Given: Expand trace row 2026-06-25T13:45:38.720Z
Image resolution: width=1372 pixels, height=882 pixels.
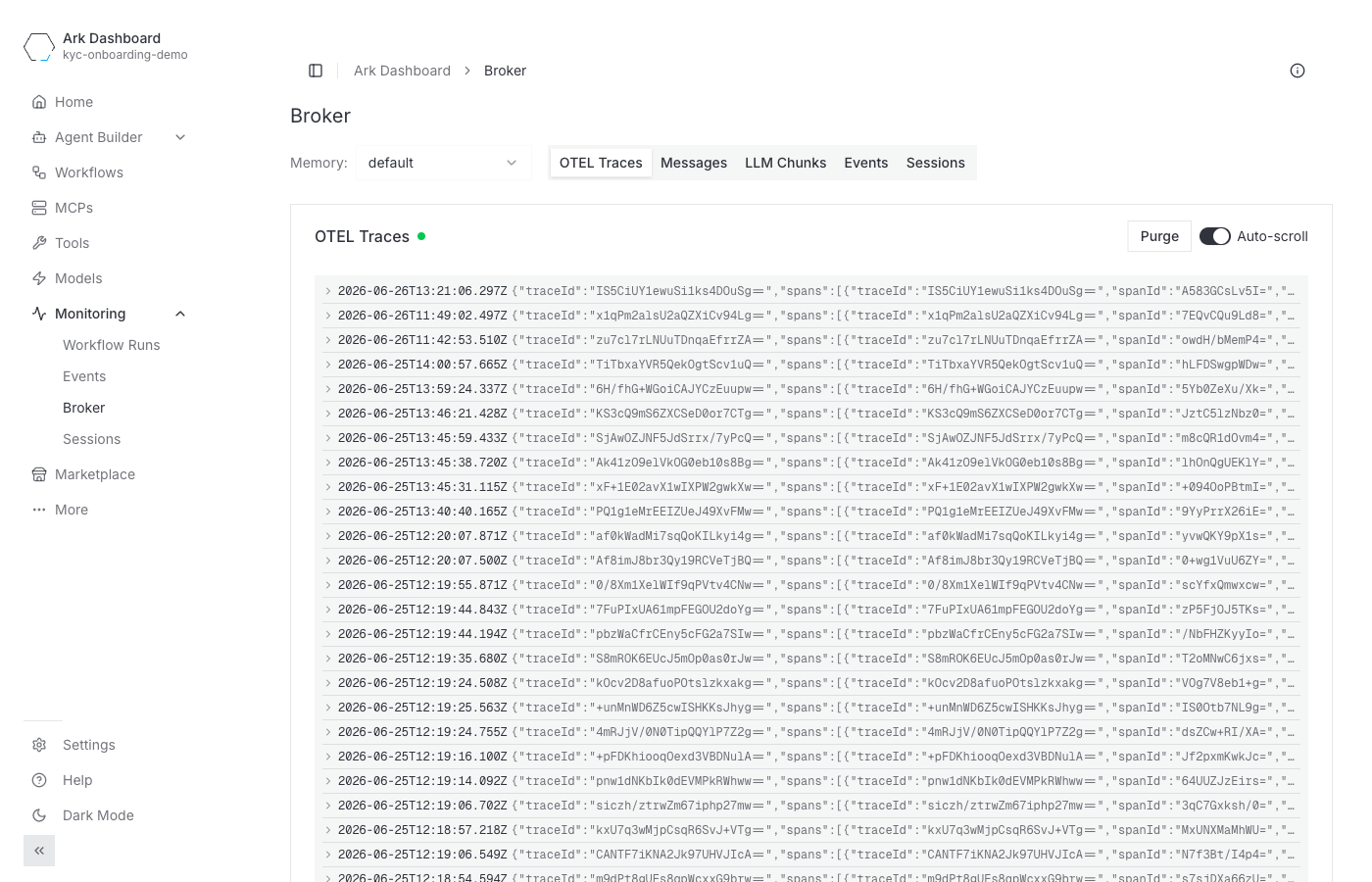Looking at the screenshot, I should [328, 463].
